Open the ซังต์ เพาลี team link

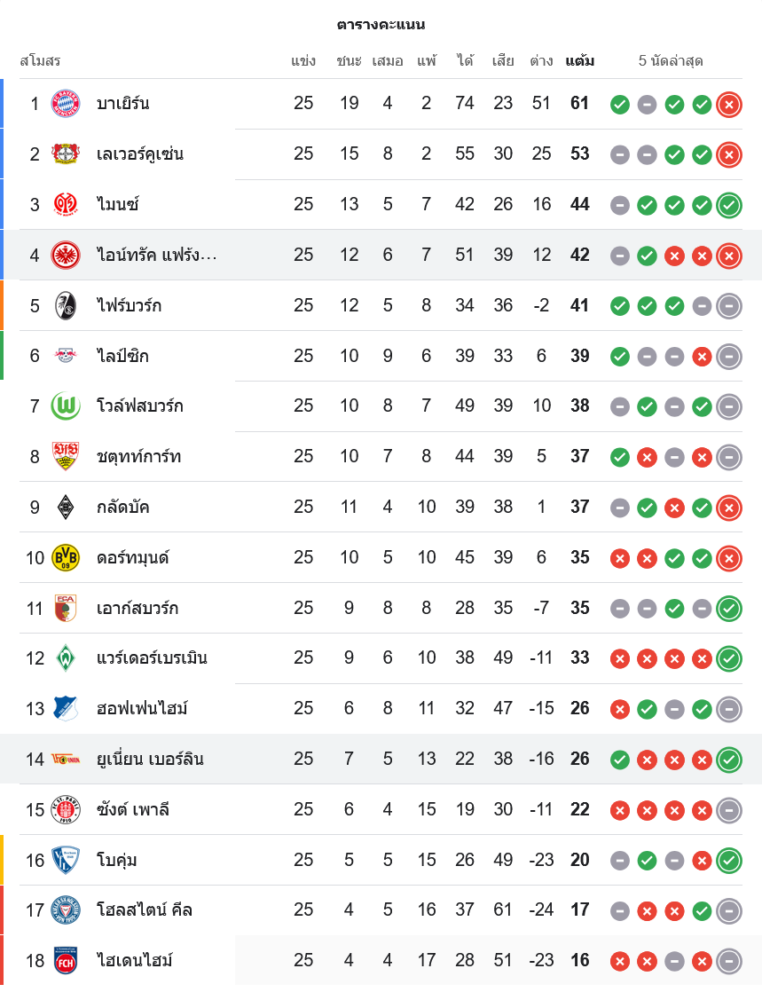tap(133, 809)
